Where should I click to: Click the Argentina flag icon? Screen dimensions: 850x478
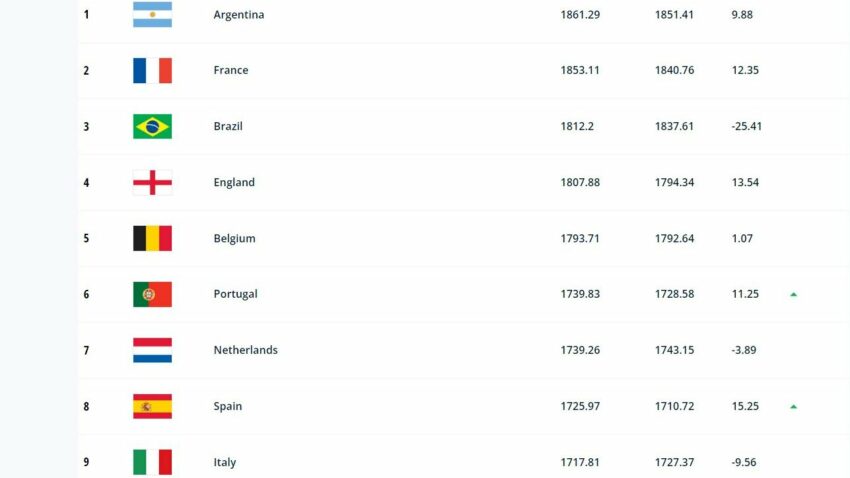pos(152,15)
